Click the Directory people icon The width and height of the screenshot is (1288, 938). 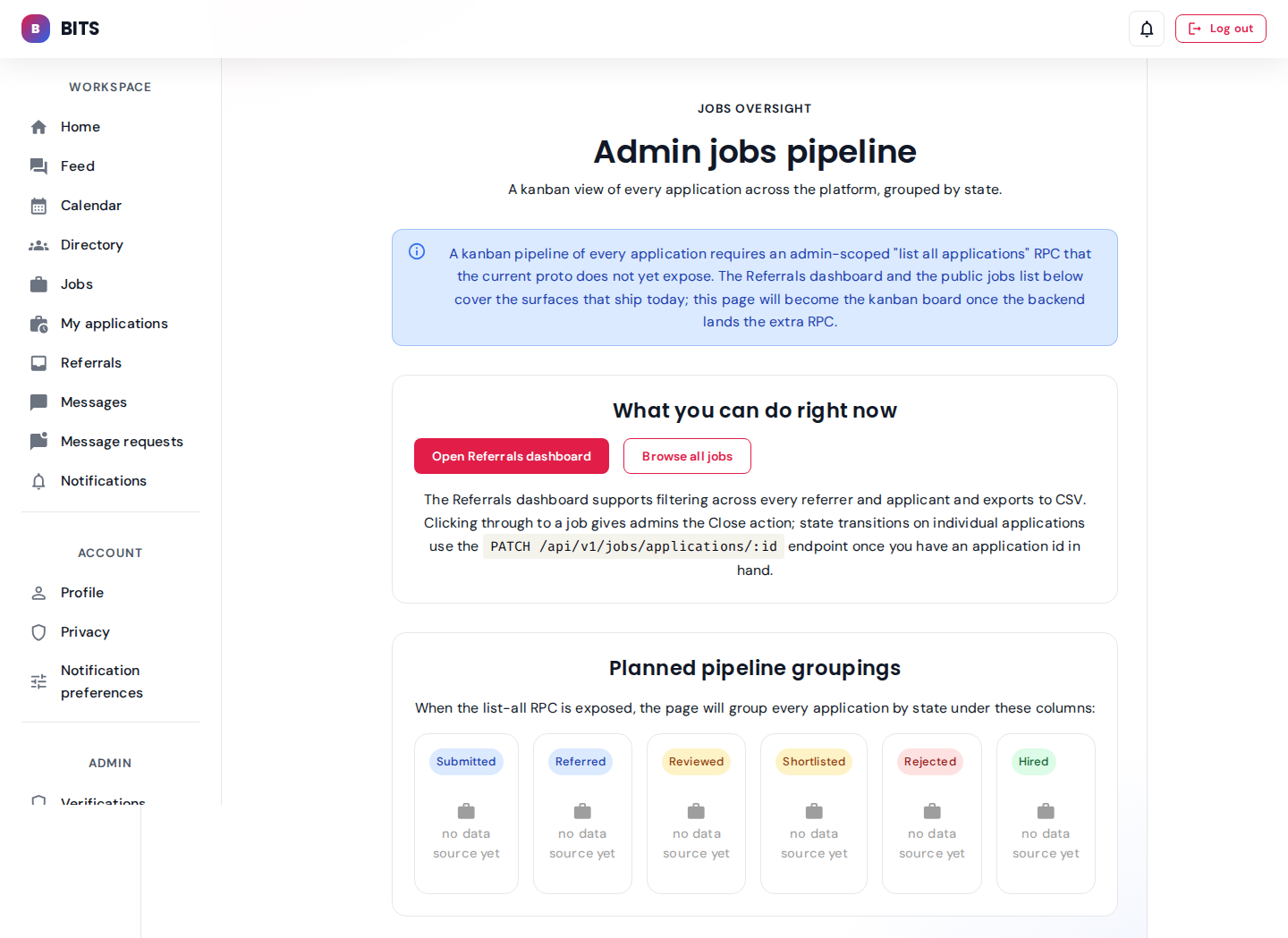coord(38,245)
